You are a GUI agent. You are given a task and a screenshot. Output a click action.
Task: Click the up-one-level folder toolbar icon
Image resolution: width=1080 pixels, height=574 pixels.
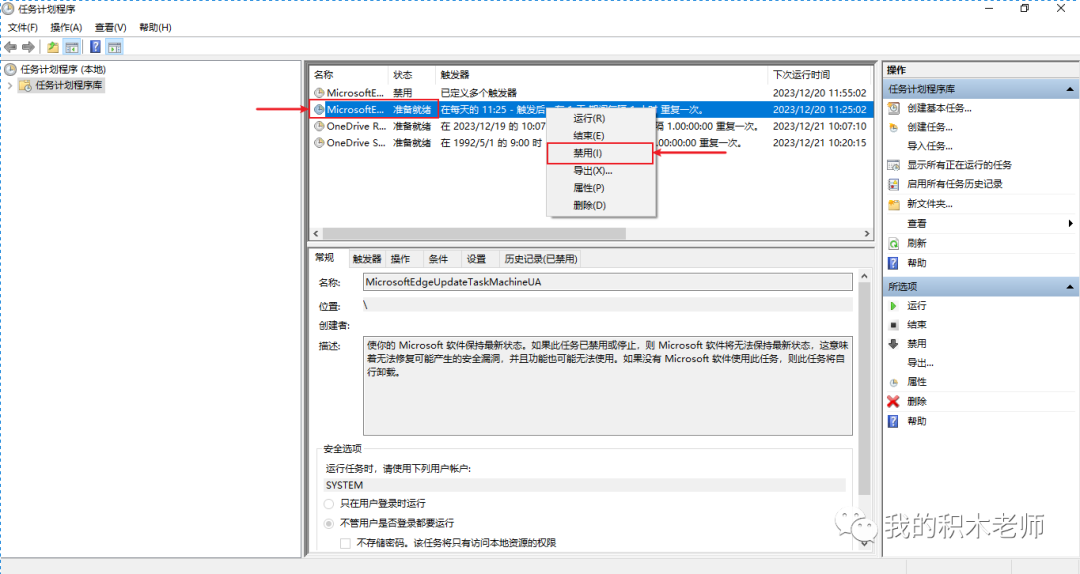pos(53,47)
